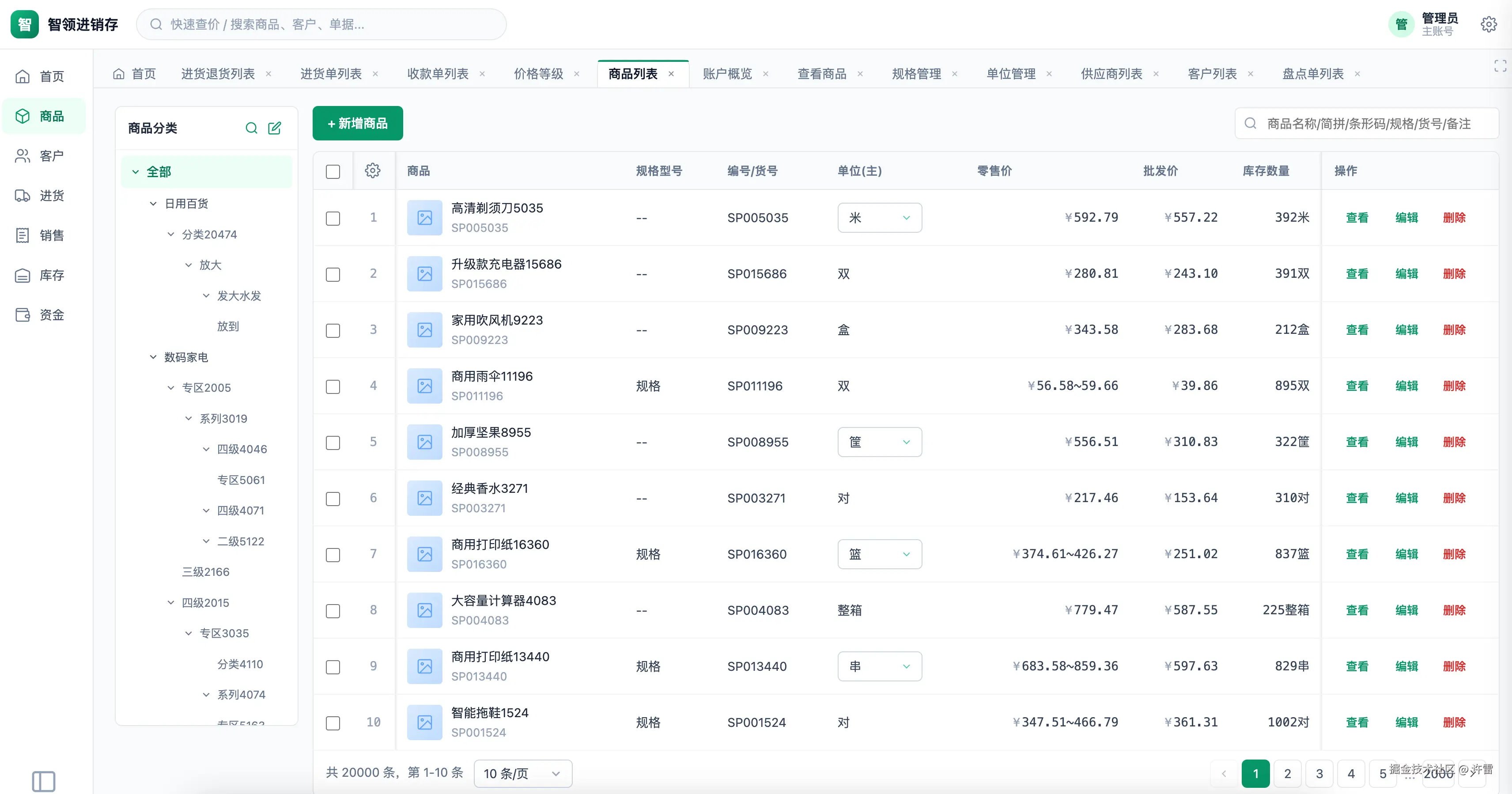This screenshot has height=794, width=1512.
Task: Open 库存 section in sidebar
Action: 43,275
